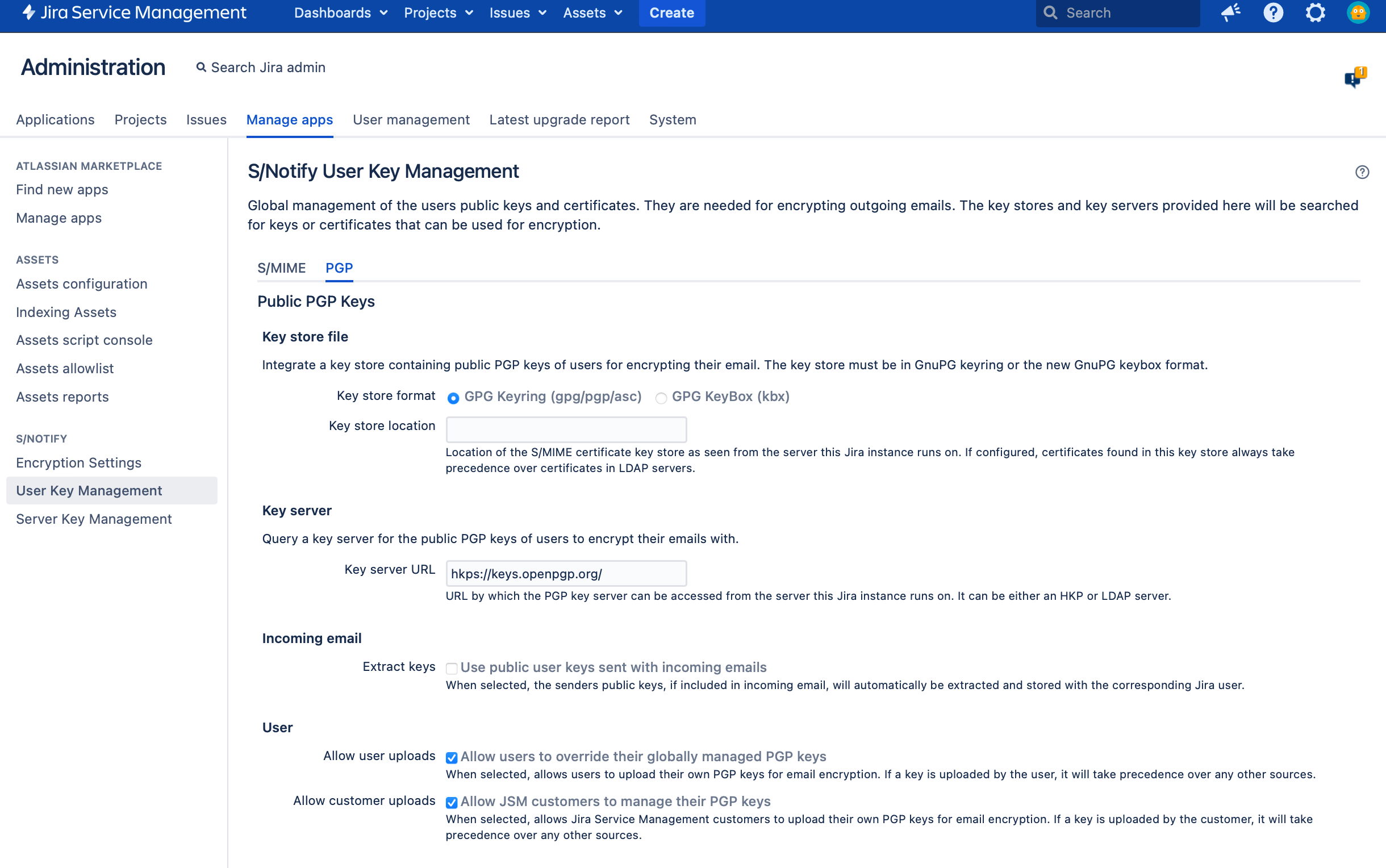
Task: Click the Create button
Action: [x=671, y=12]
